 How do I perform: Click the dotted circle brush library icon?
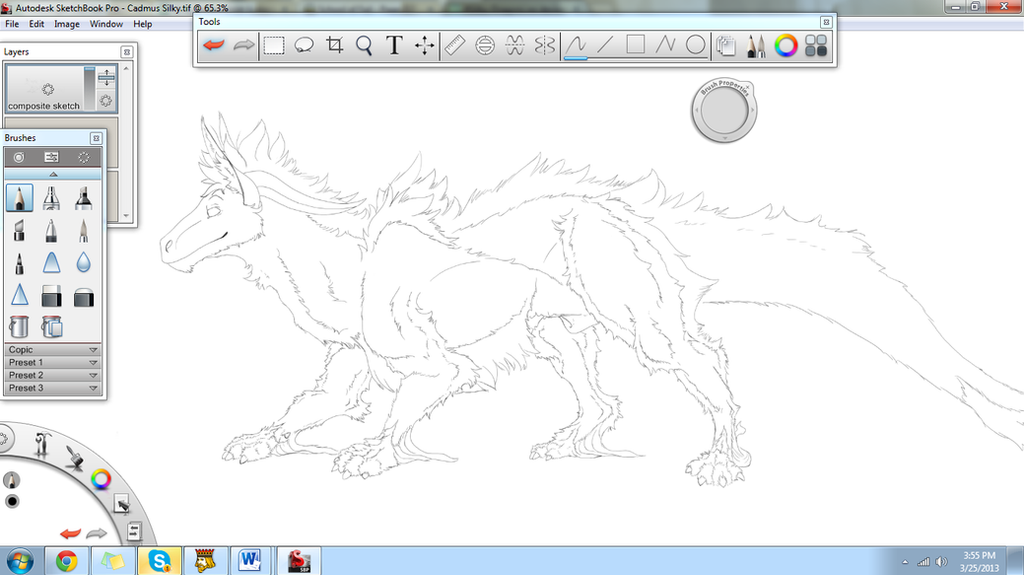(x=84, y=157)
